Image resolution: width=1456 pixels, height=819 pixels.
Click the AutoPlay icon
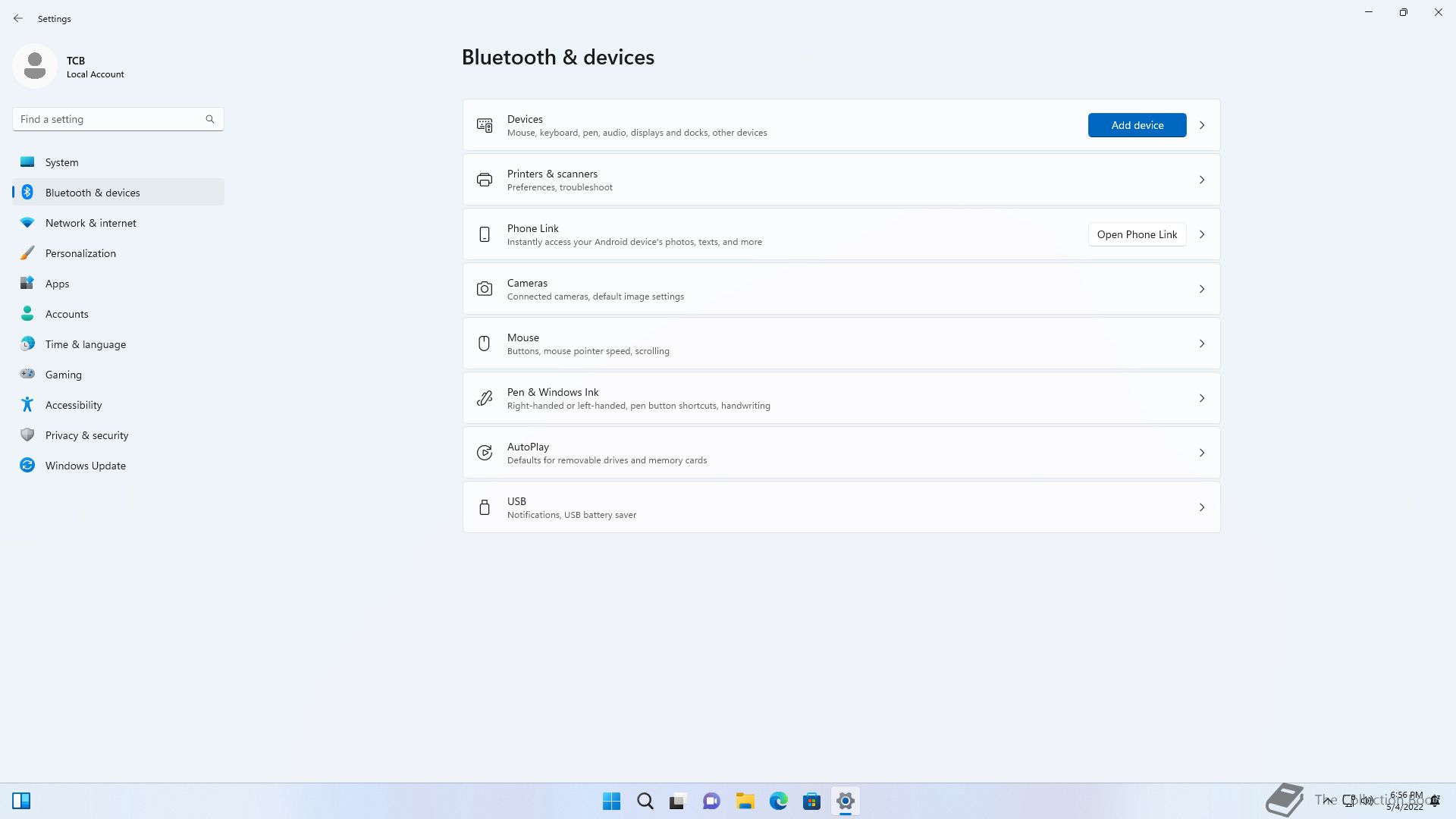coord(485,453)
